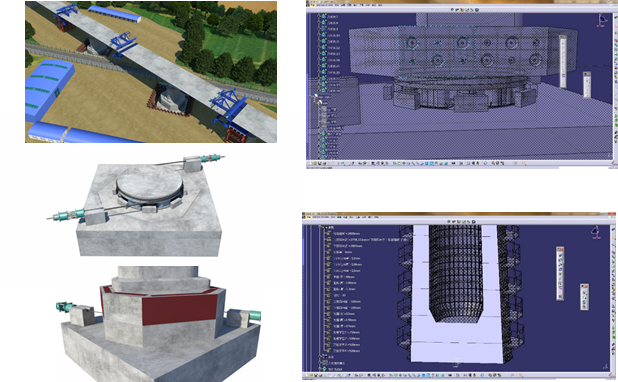Click the axis indicator in the lower viewport's corner
Image resolution: width=618 pixels, height=382 pixels.
tap(606, 367)
